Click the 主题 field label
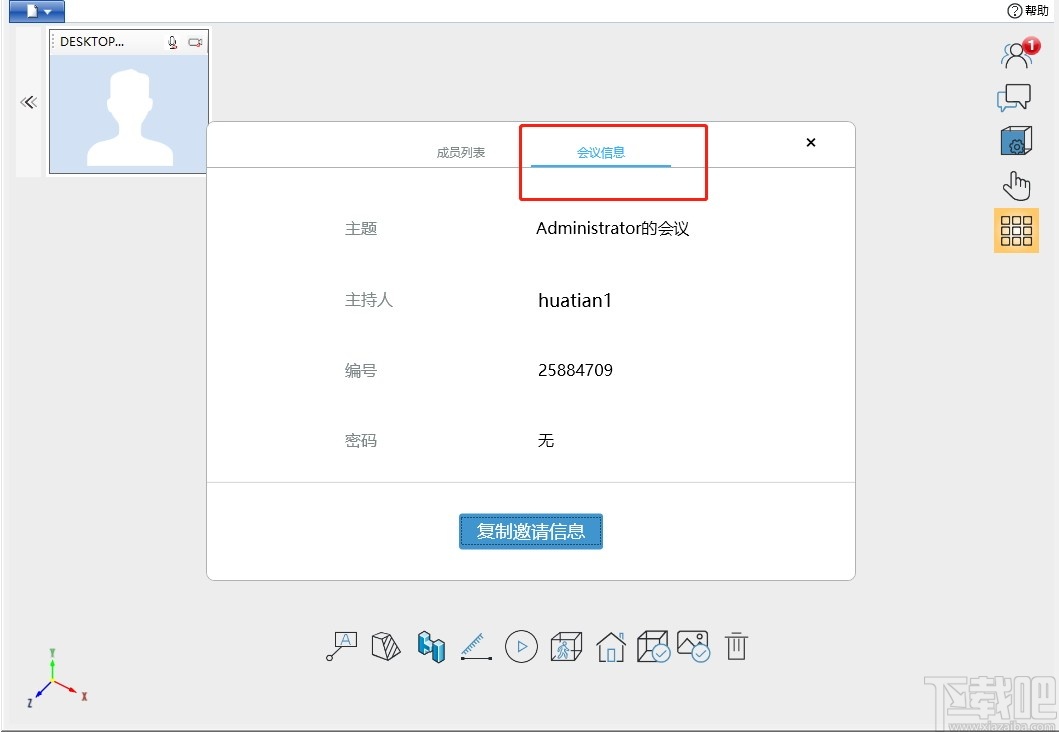The image size is (1059, 732). (361, 228)
